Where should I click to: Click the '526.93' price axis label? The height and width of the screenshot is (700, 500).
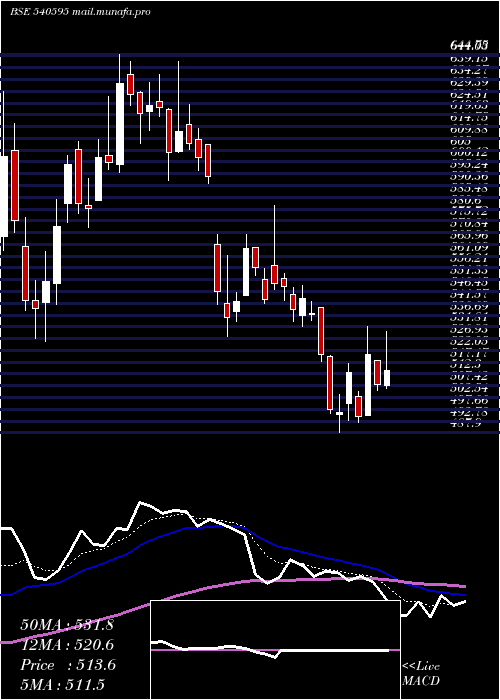pyautogui.click(x=469, y=330)
